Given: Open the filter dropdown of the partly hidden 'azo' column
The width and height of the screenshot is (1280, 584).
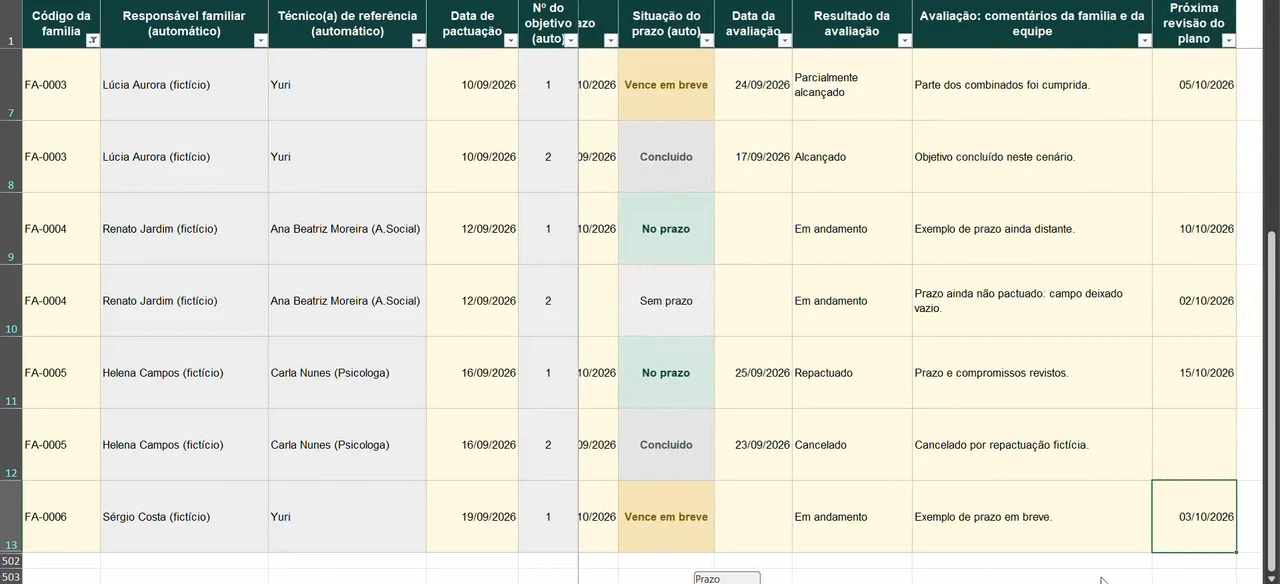Looking at the screenshot, I should click(611, 41).
